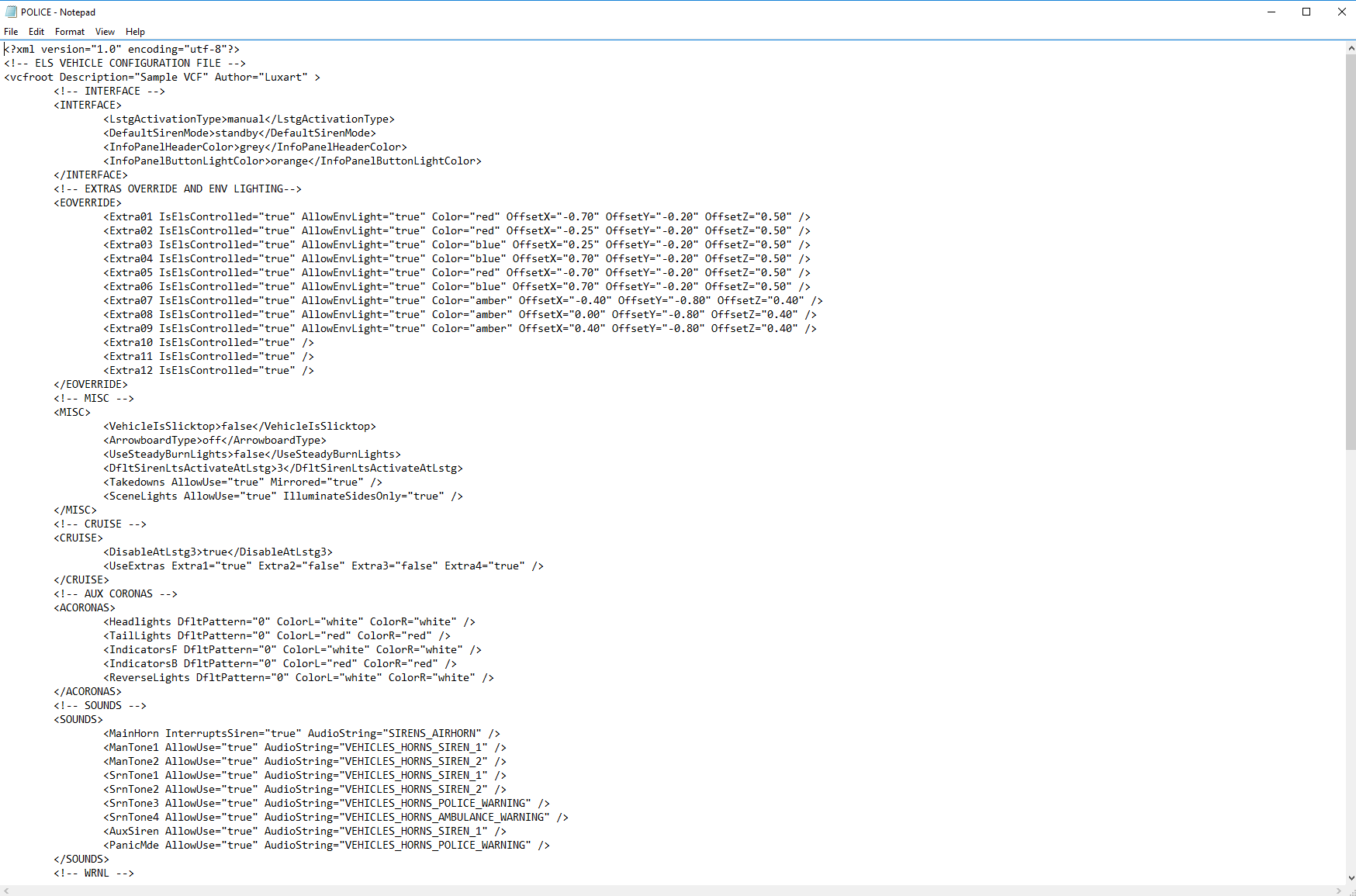Click the Extra03 line
Viewport: 1356px width, 896px height.
(457, 244)
